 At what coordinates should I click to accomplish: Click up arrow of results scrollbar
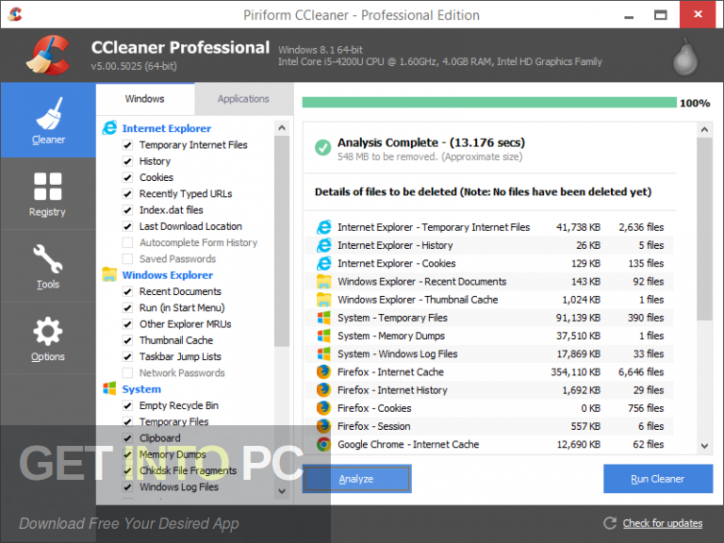point(704,130)
